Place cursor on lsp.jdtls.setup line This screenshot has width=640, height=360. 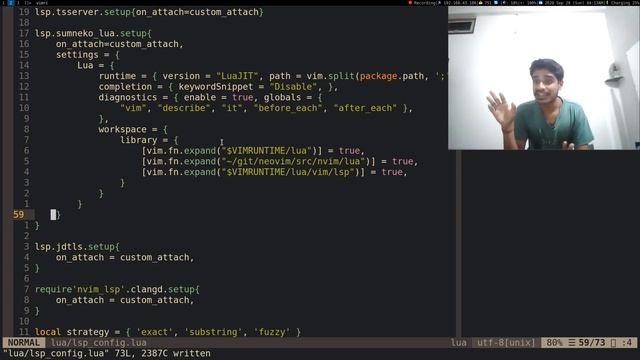point(77,247)
